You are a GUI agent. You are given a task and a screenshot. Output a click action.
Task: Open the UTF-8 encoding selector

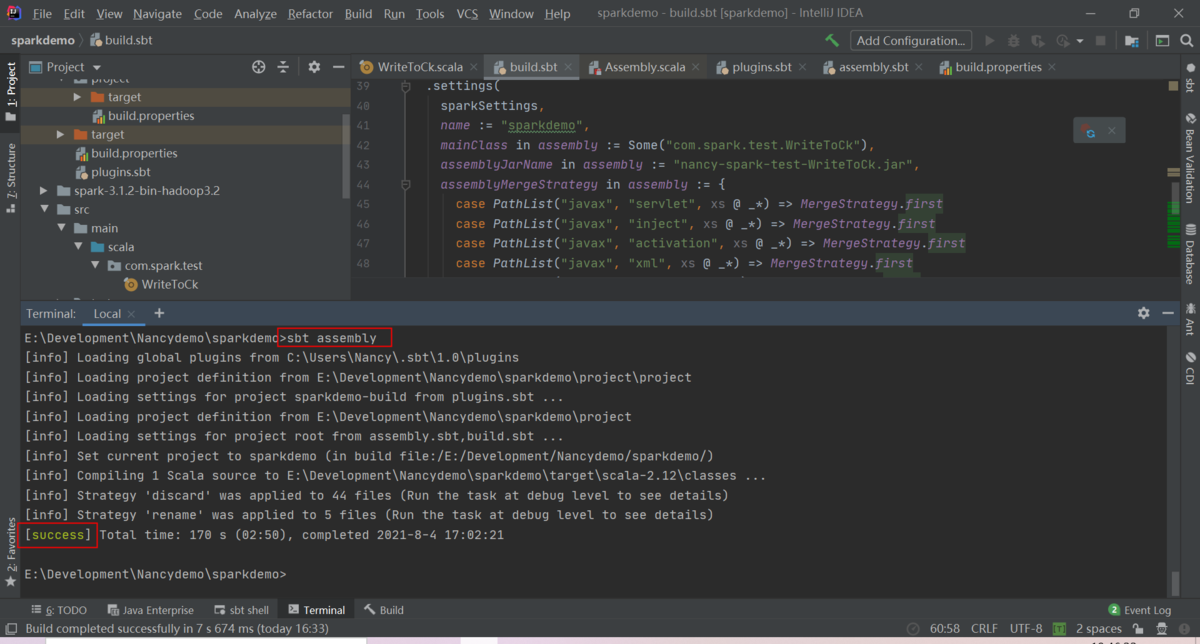click(1026, 629)
